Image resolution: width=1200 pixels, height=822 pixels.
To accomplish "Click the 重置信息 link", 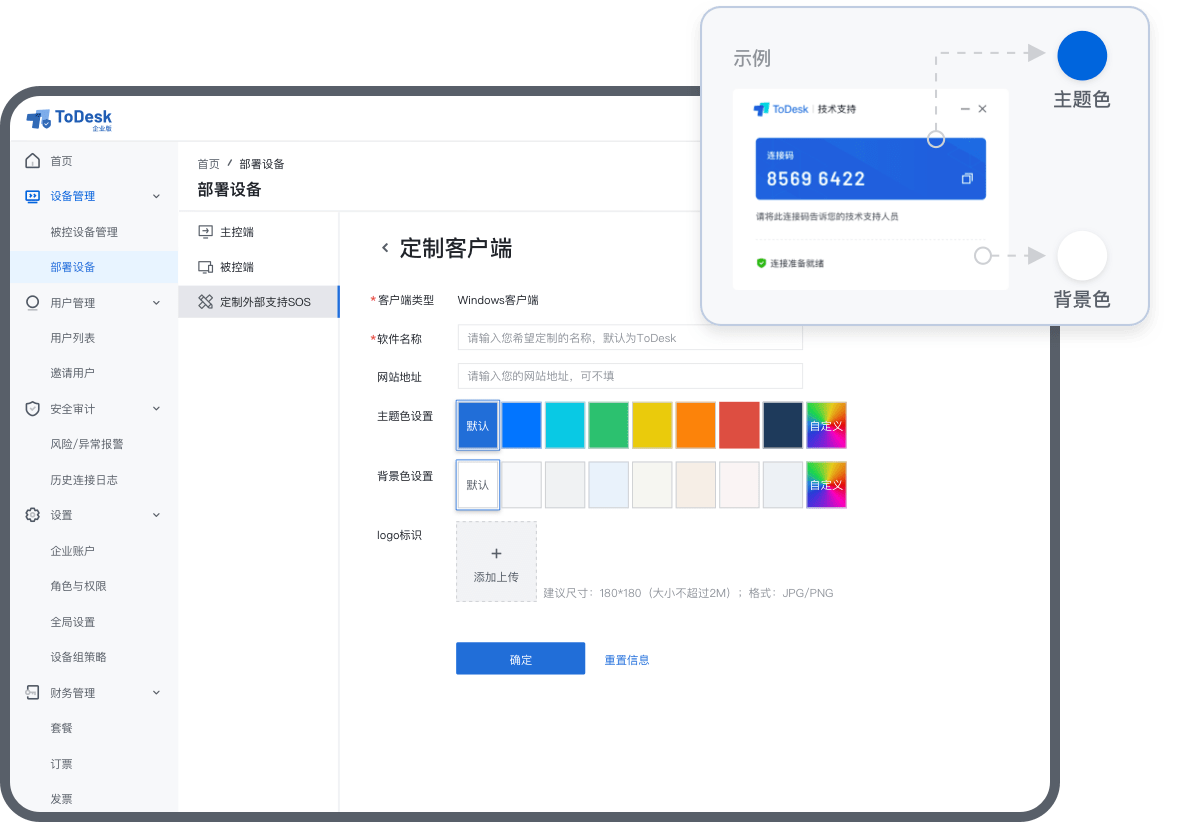I will [x=627, y=660].
